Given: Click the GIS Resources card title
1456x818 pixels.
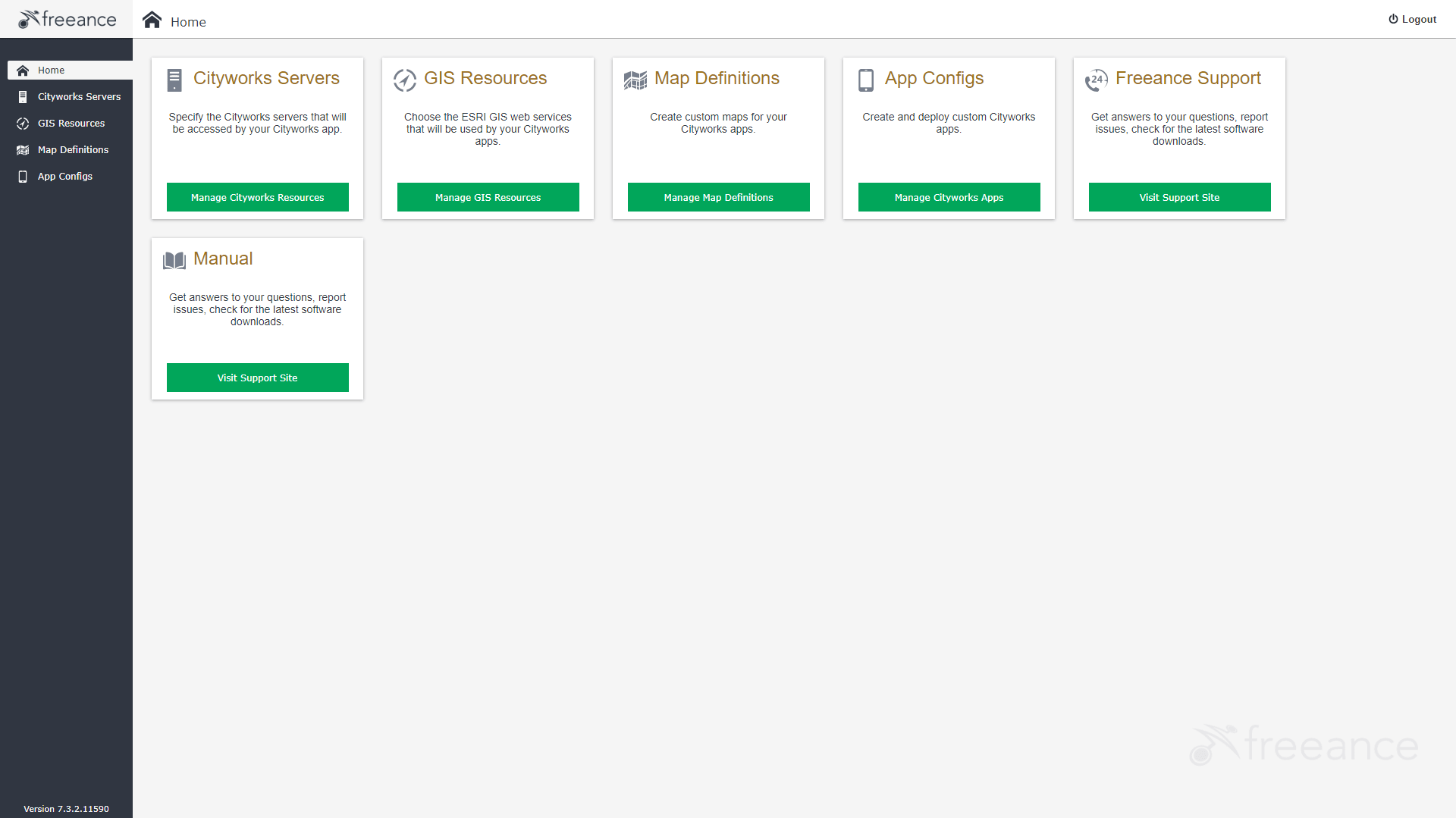Looking at the screenshot, I should [485, 78].
